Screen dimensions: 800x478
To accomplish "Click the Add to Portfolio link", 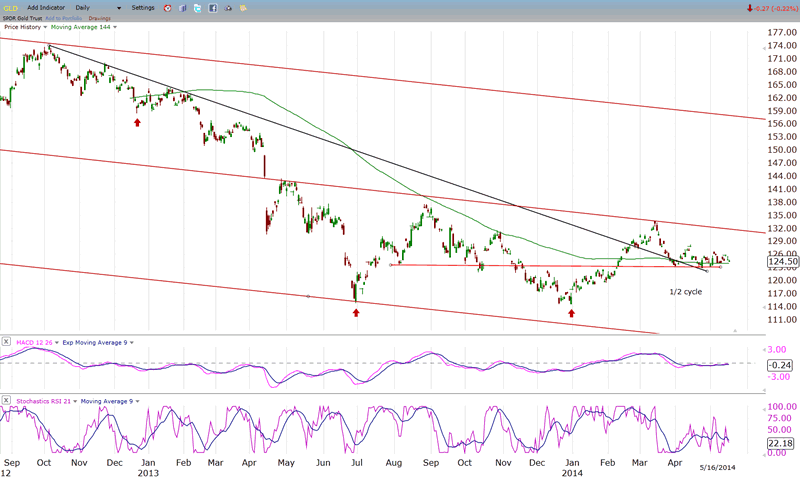I will pos(65,18).
